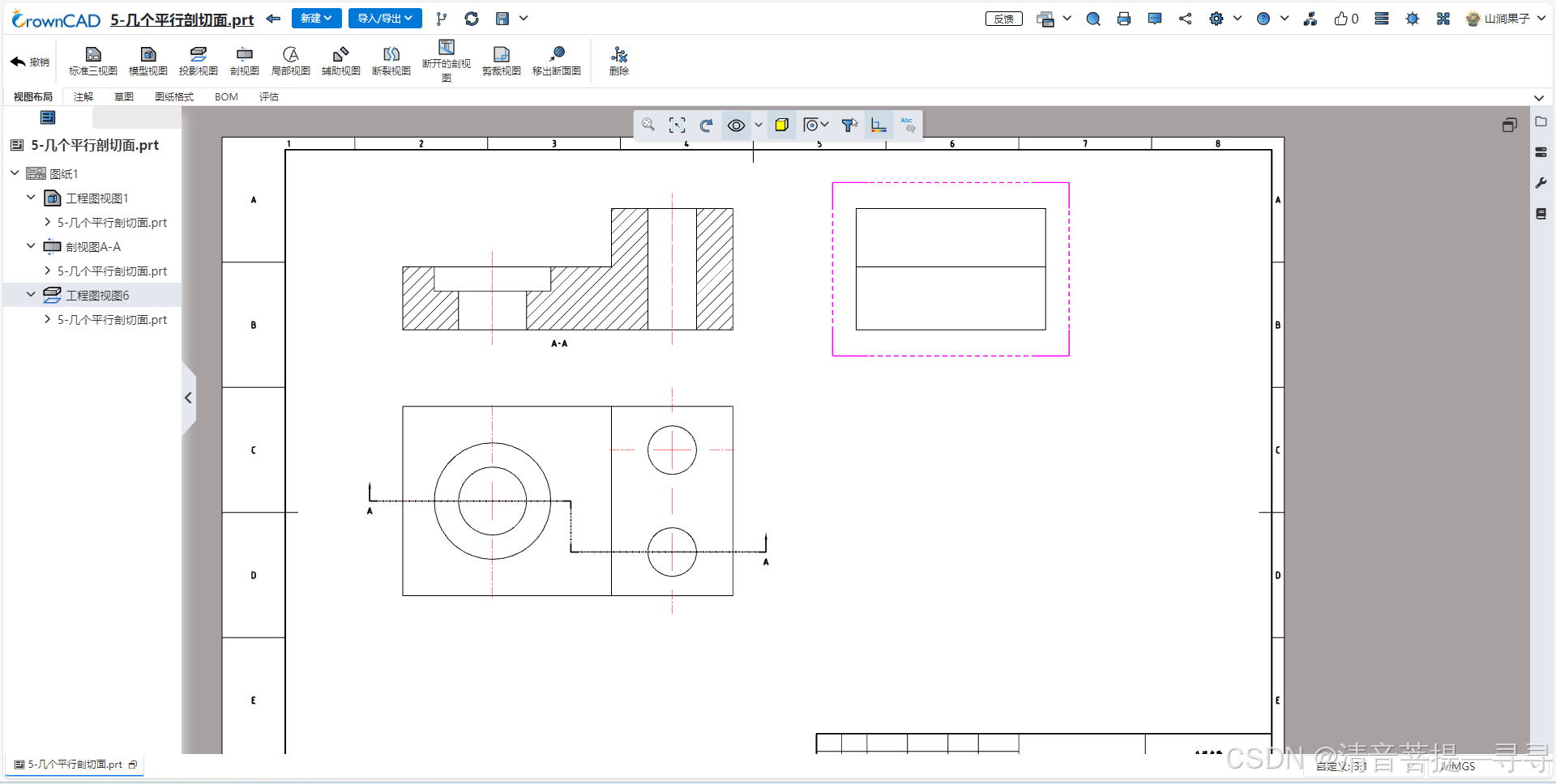
Task: Open the 图纸格式 tab
Action: point(174,97)
